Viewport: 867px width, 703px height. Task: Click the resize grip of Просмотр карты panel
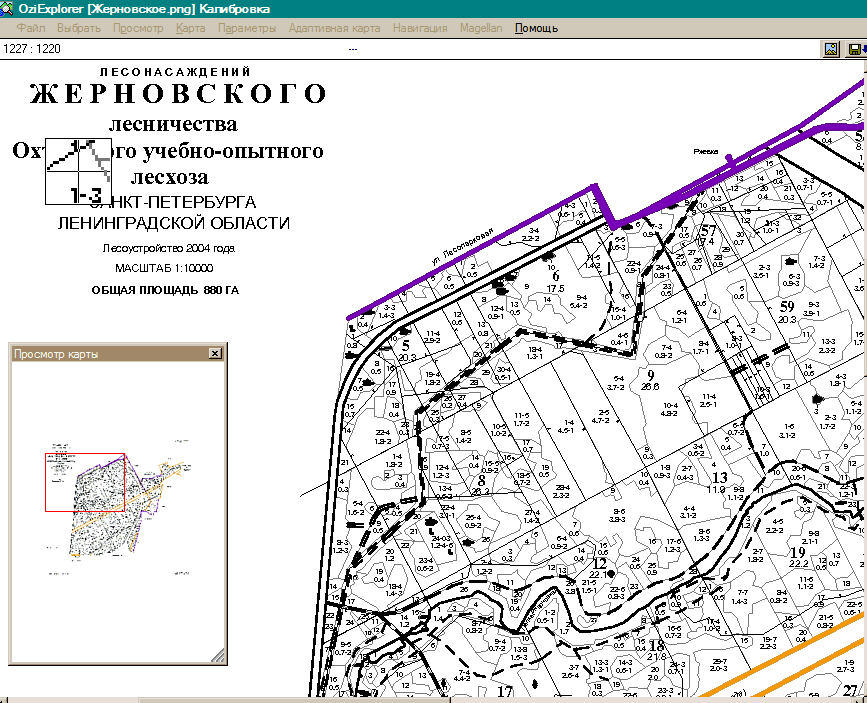click(218, 655)
